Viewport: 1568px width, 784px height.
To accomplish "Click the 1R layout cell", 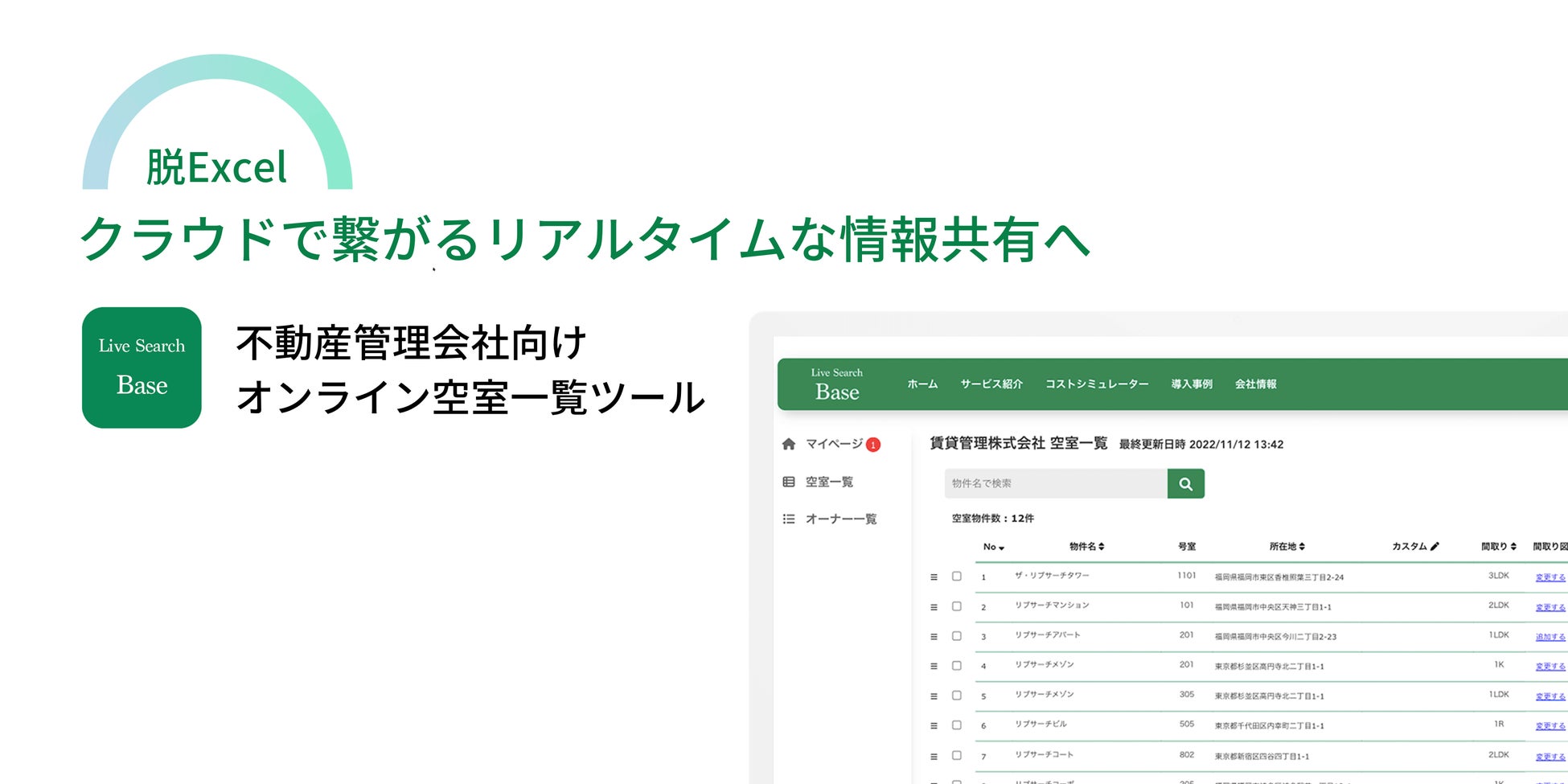I will pyautogui.click(x=1499, y=724).
